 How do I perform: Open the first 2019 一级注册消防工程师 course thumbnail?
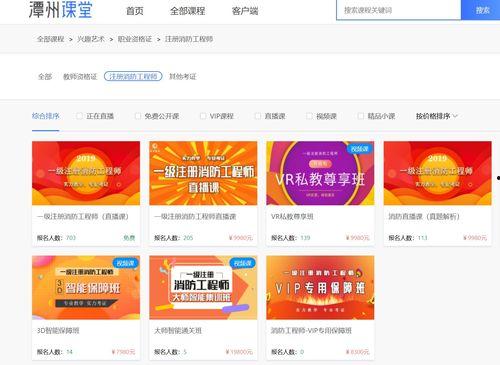point(86,173)
